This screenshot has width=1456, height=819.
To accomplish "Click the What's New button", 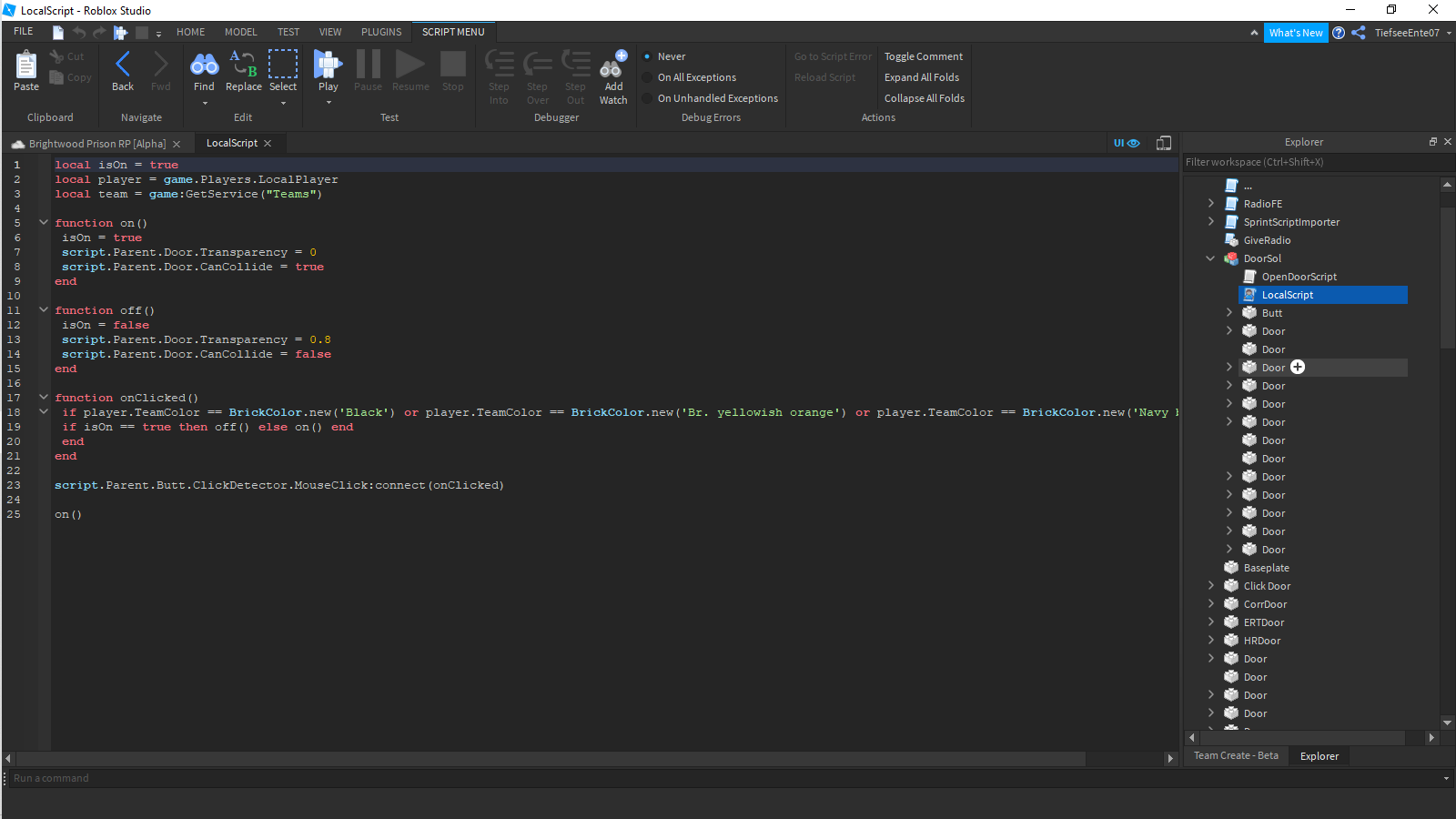I will (x=1296, y=33).
